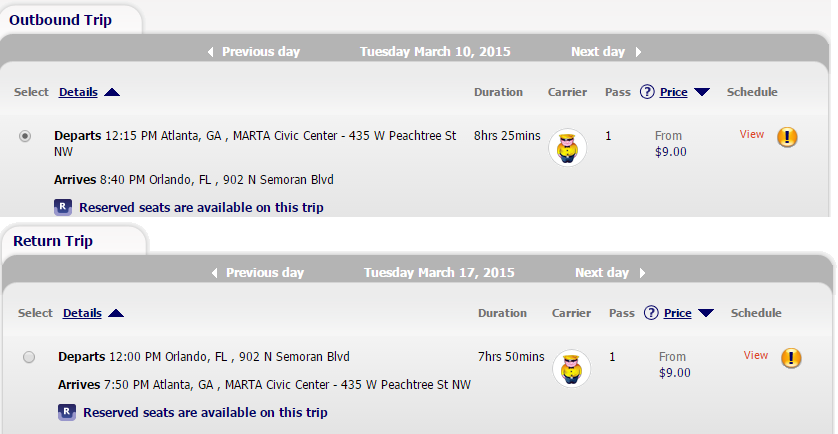838x434 pixels.
Task: Click the return trip warning exclamation icon
Action: [791, 358]
